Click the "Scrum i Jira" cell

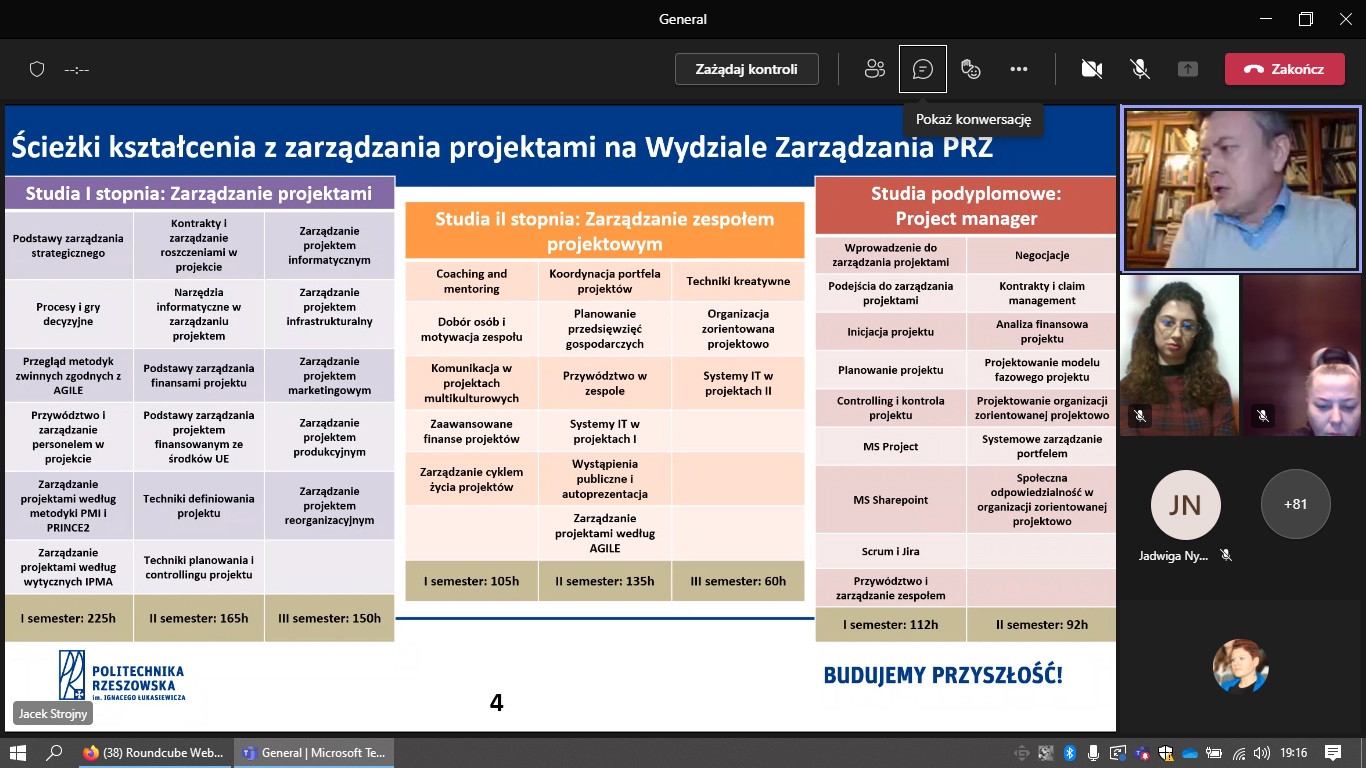890,551
